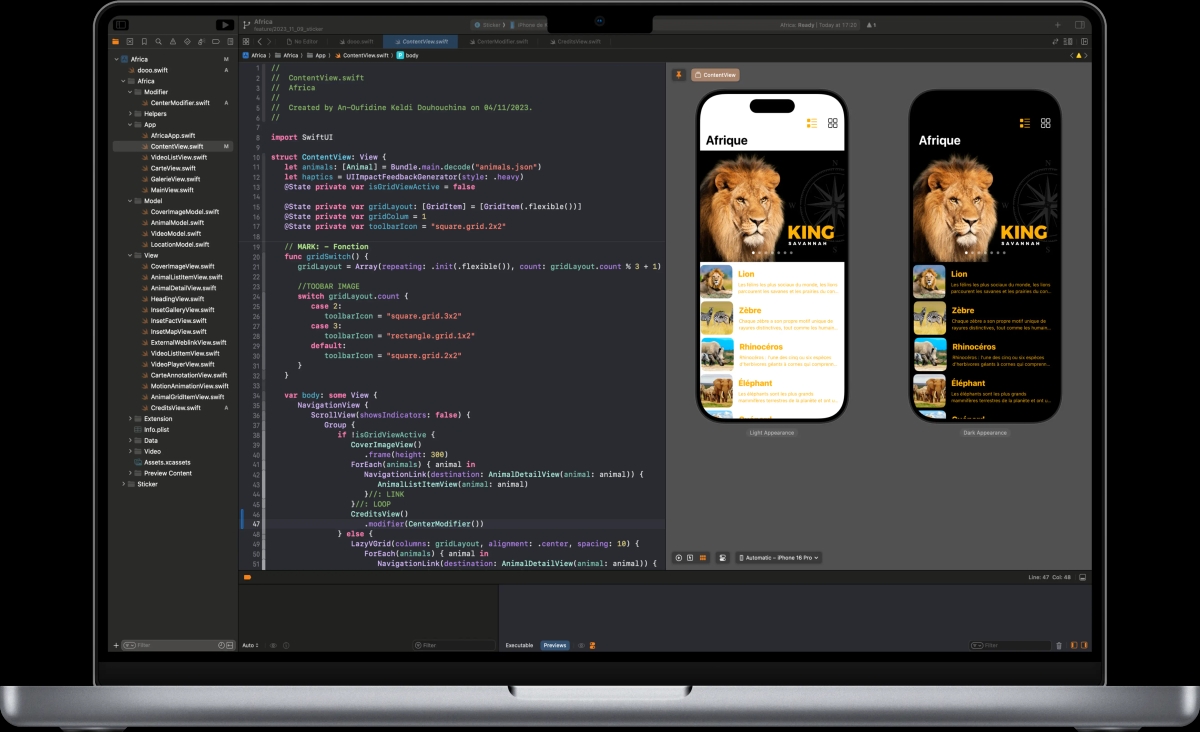
Task: Open the orange variants options in the preview bar
Action: (x=703, y=557)
